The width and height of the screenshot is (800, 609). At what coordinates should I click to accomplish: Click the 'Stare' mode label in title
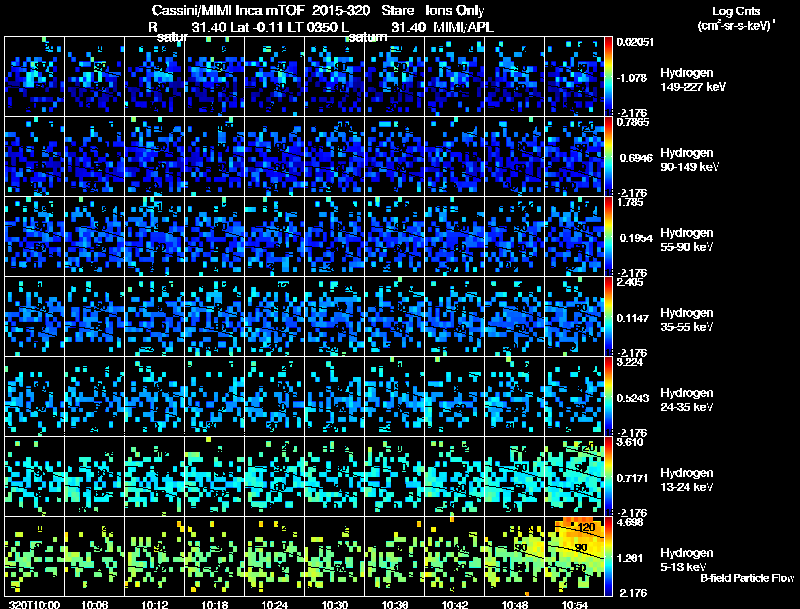click(398, 11)
